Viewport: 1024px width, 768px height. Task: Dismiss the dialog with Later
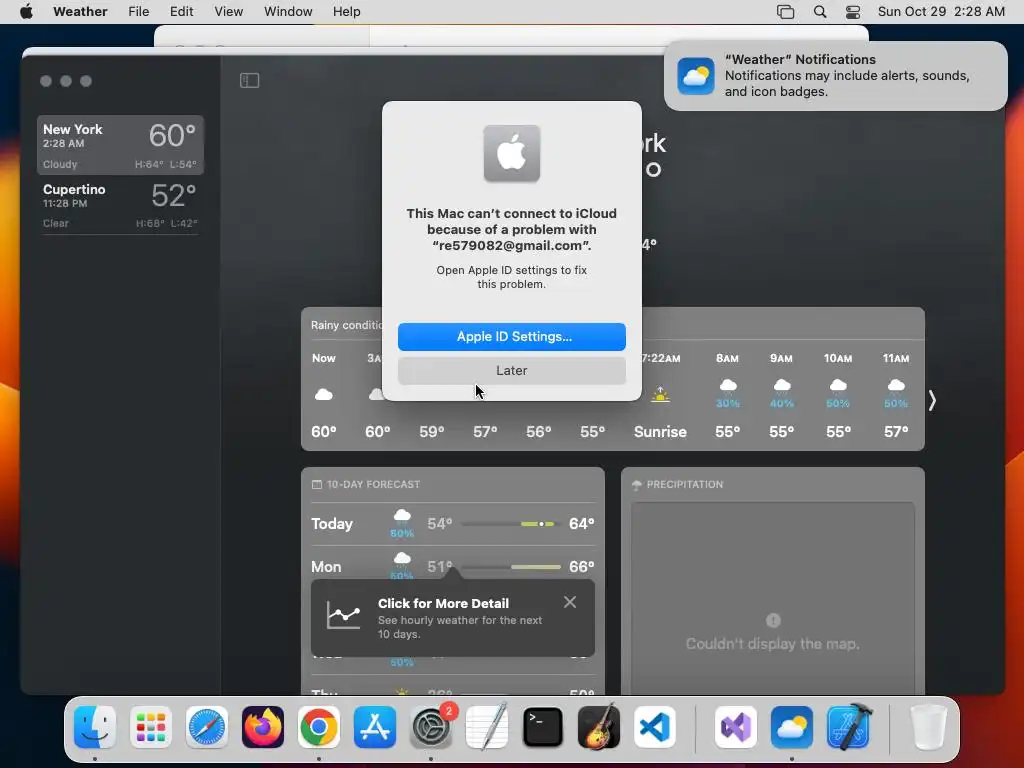pos(511,370)
